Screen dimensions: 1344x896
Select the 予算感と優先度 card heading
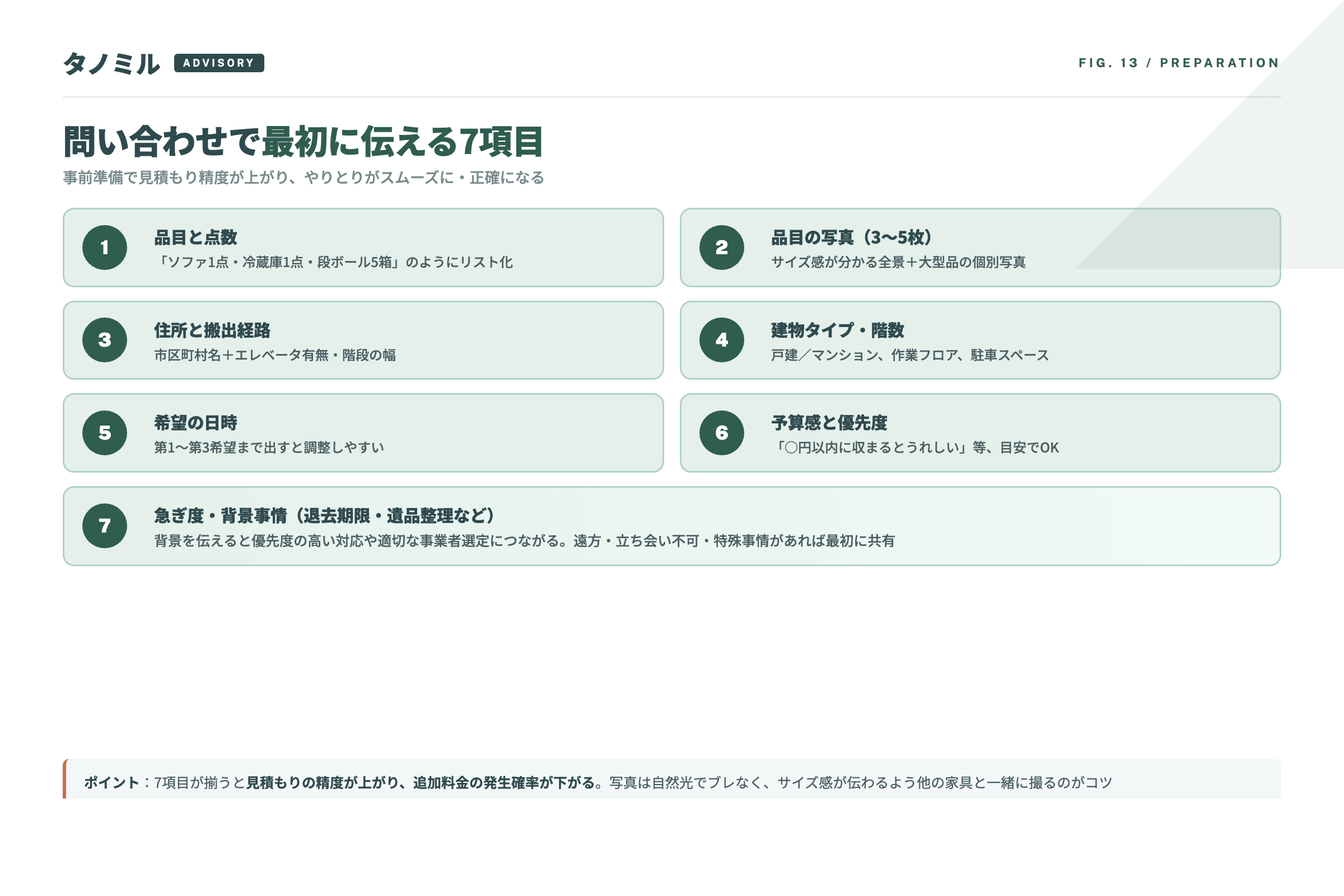(x=829, y=423)
